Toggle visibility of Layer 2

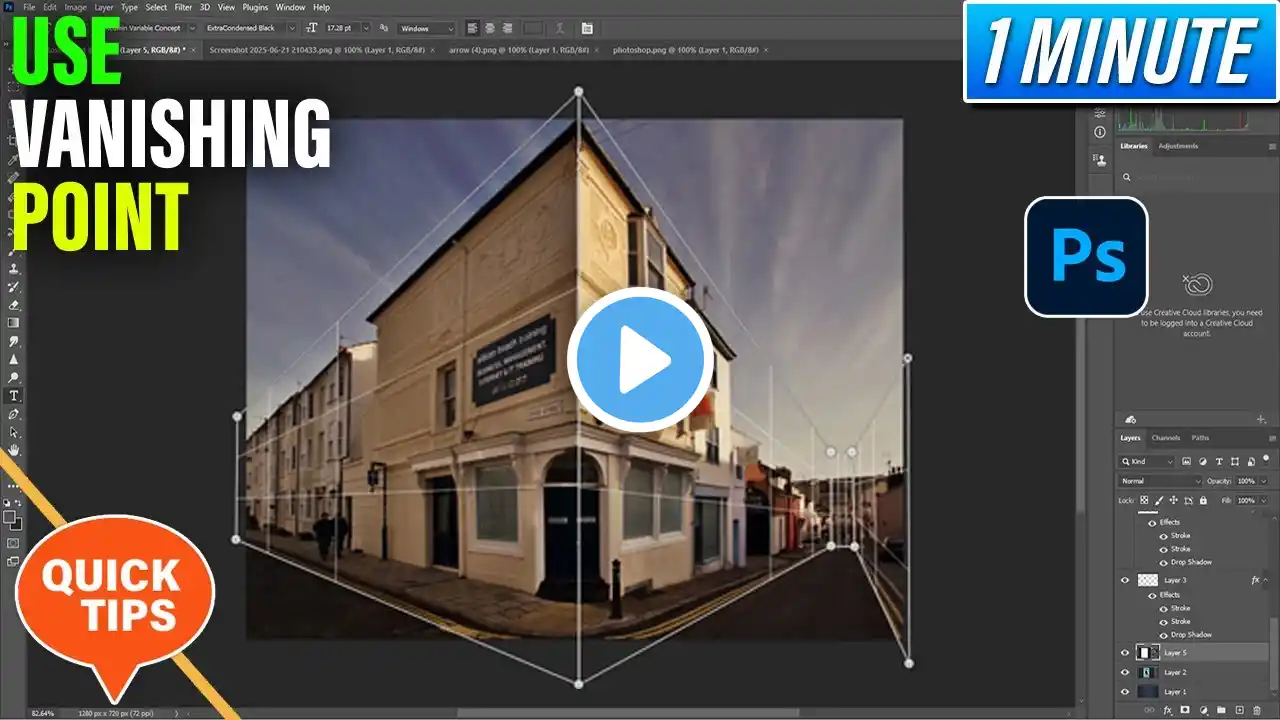[1125, 673]
